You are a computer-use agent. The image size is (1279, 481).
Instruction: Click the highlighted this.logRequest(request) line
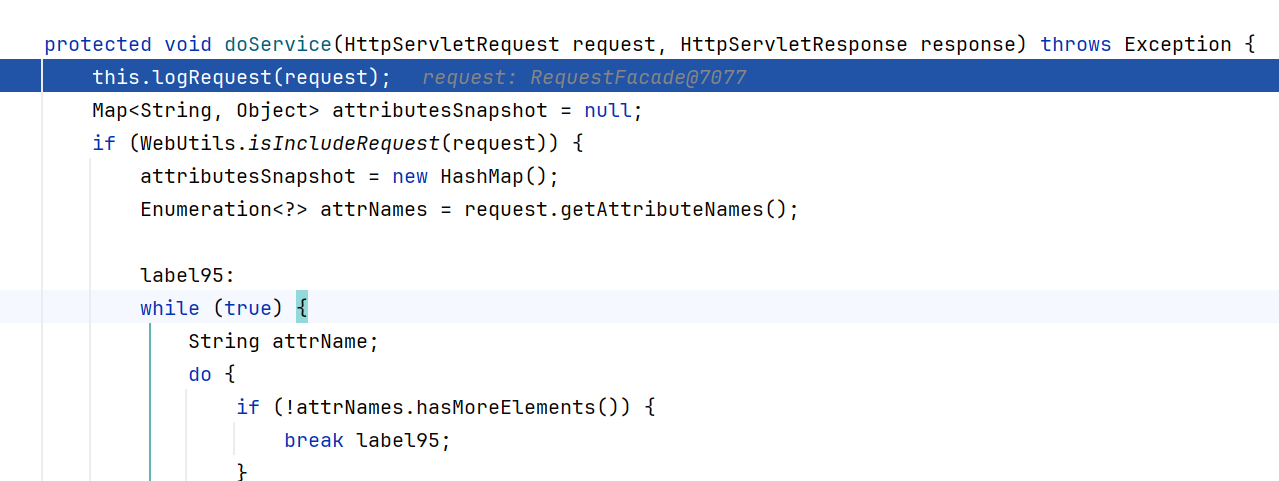point(639,77)
